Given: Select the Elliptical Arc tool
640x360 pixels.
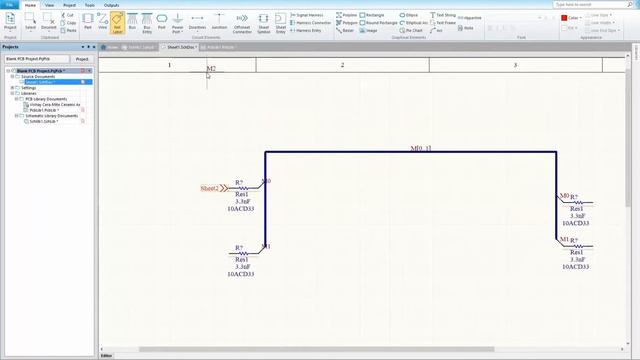Looking at the screenshot, I should [413, 23].
